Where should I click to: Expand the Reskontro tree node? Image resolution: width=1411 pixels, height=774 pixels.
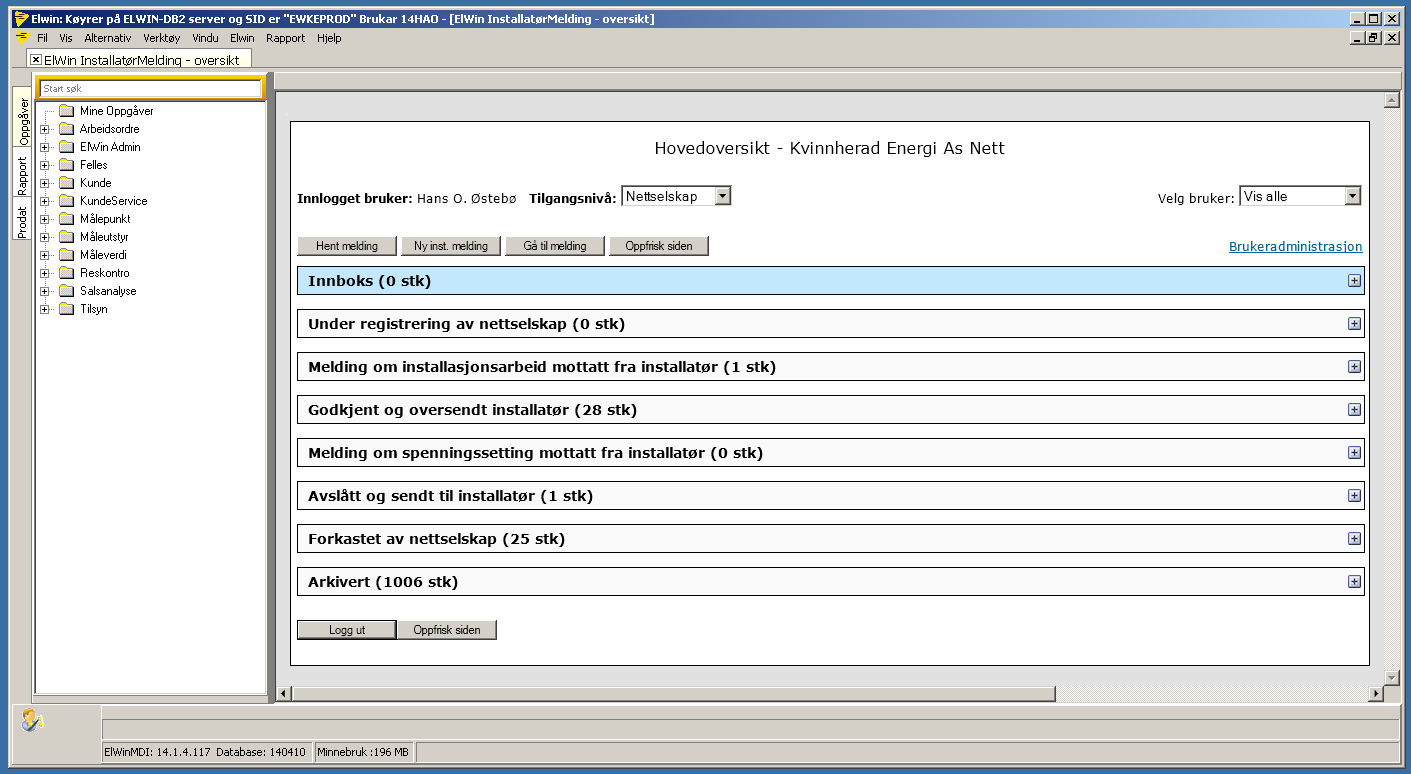pos(45,273)
